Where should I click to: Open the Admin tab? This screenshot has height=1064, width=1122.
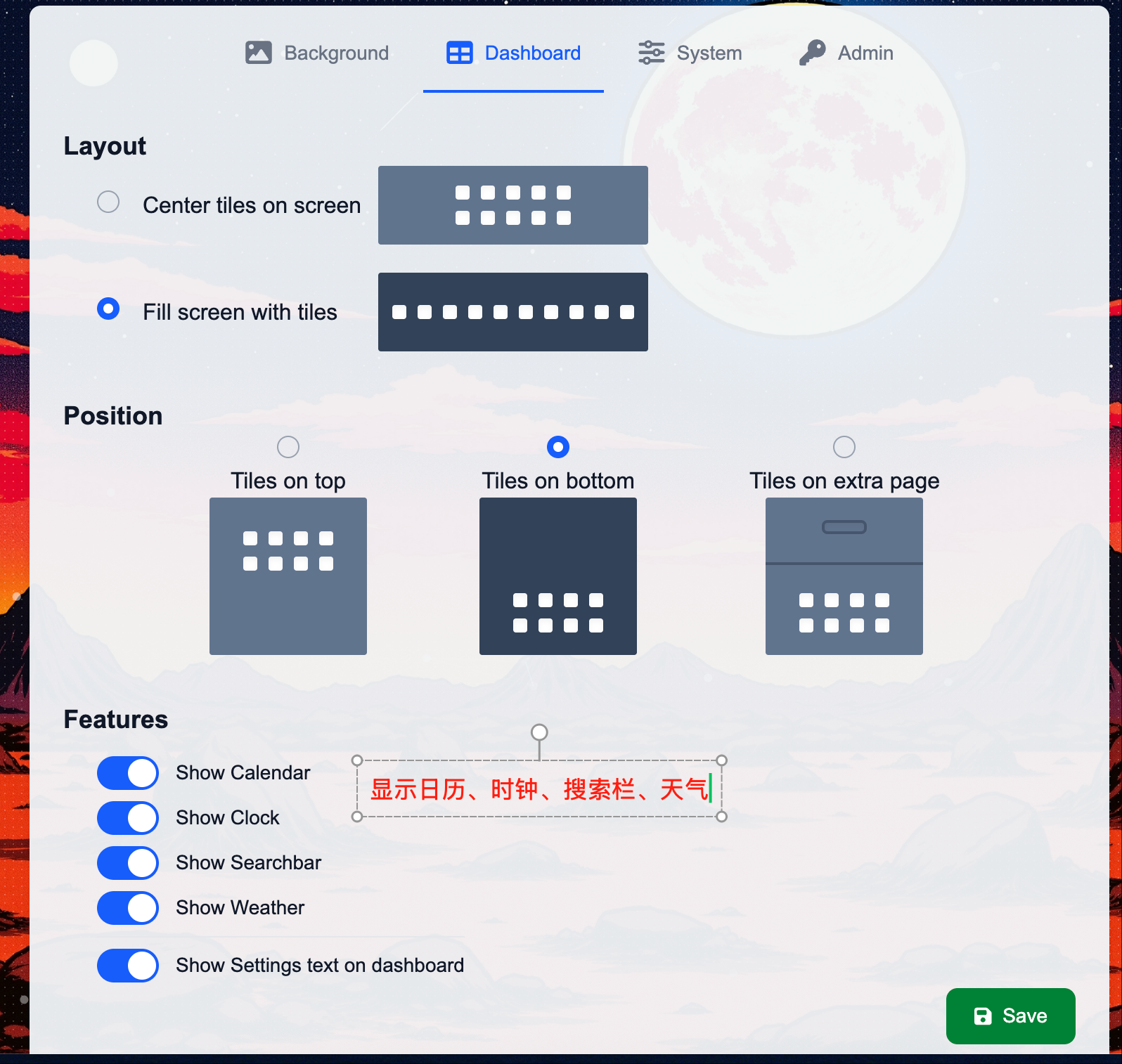[x=846, y=53]
